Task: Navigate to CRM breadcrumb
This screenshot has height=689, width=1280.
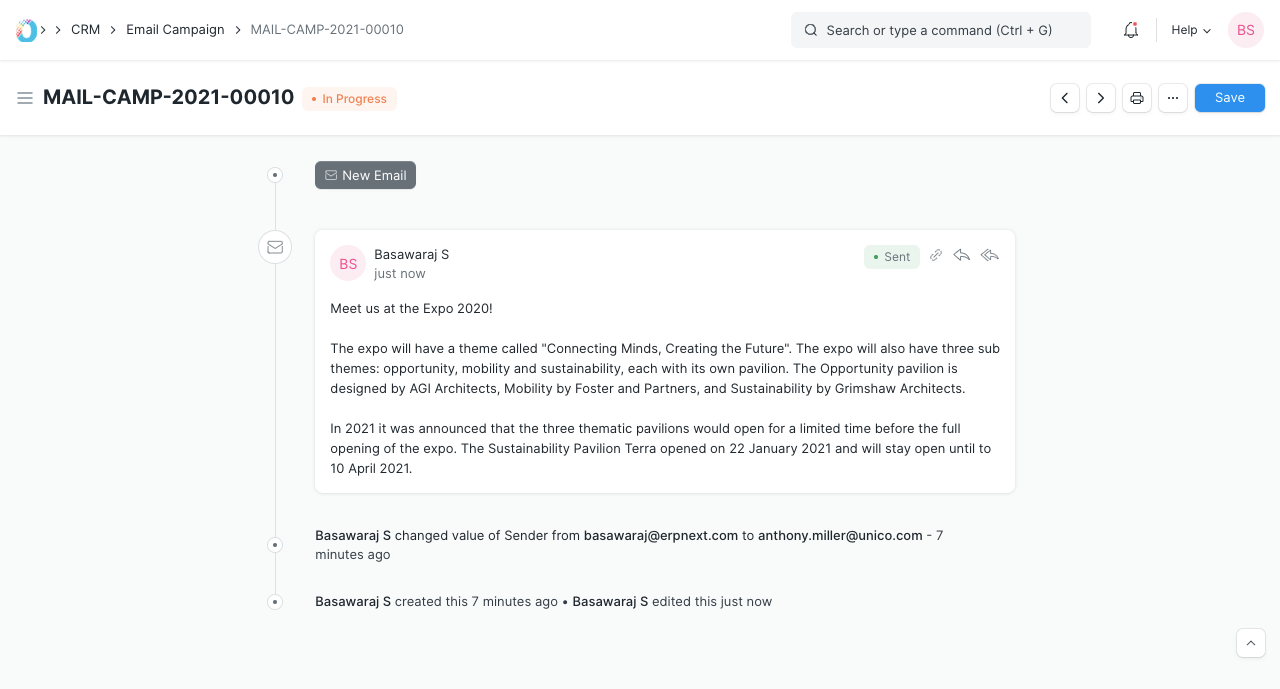Action: coord(86,30)
